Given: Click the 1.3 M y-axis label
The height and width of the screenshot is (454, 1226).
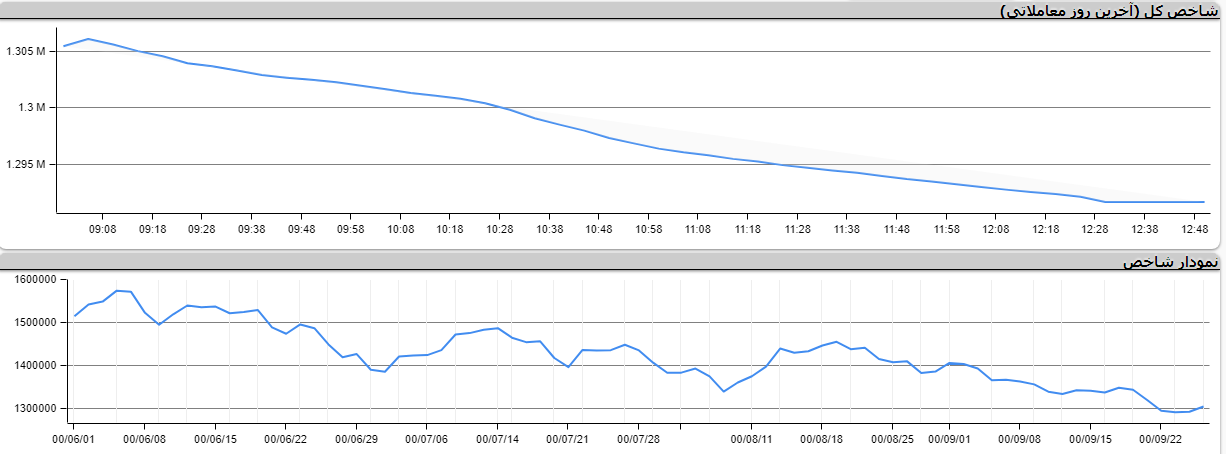Looking at the screenshot, I should (x=34, y=107).
